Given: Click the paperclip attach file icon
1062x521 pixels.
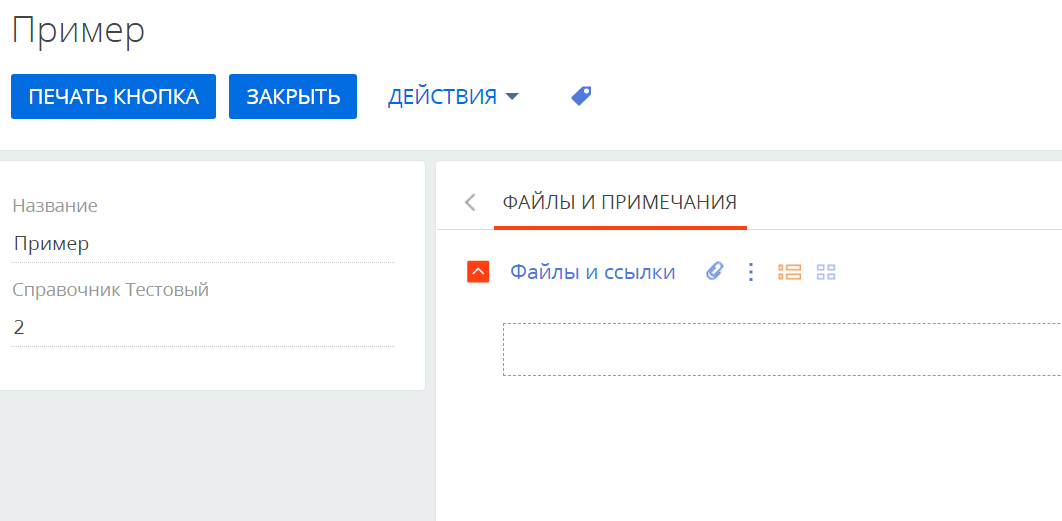Looking at the screenshot, I should 715,272.
